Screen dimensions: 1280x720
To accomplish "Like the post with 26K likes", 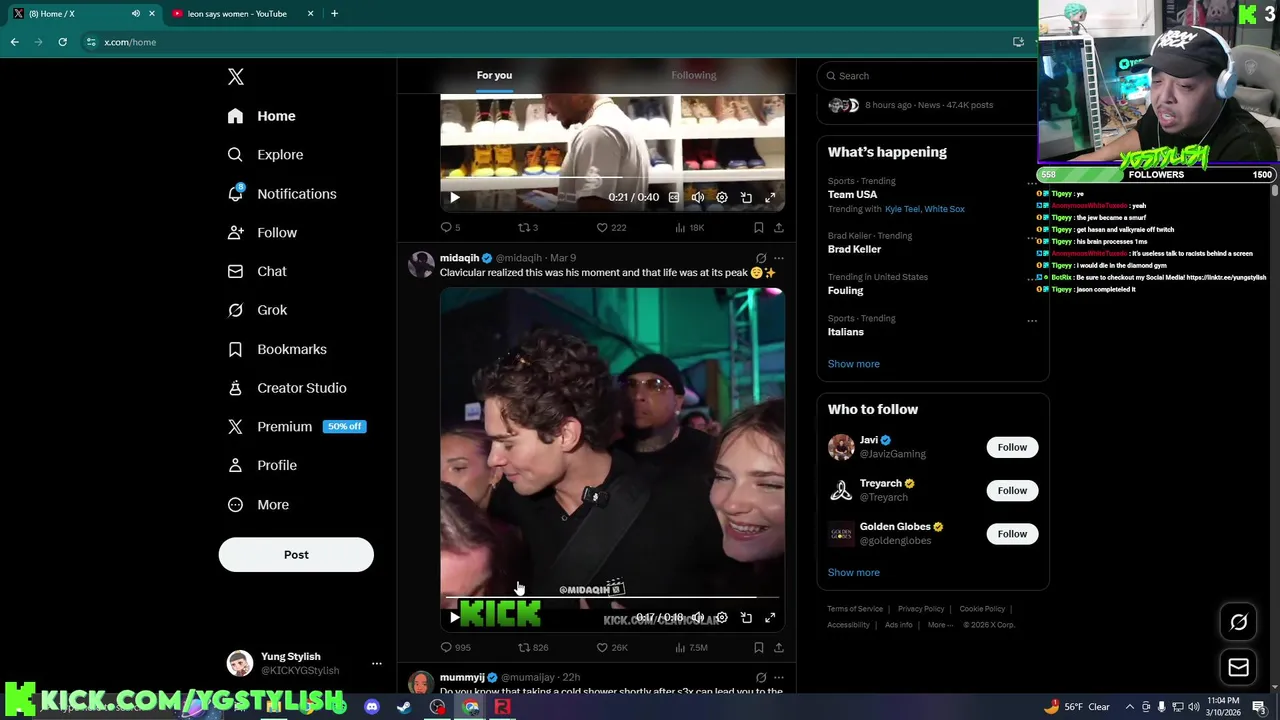I will pyautogui.click(x=612, y=648).
